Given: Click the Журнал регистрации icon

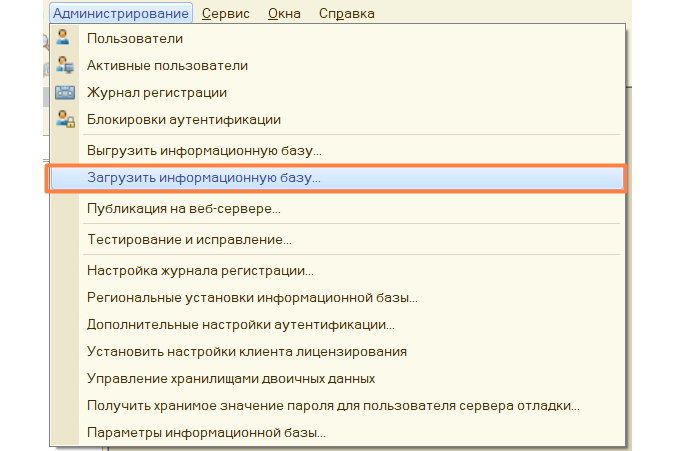Looking at the screenshot, I should pos(65,92).
